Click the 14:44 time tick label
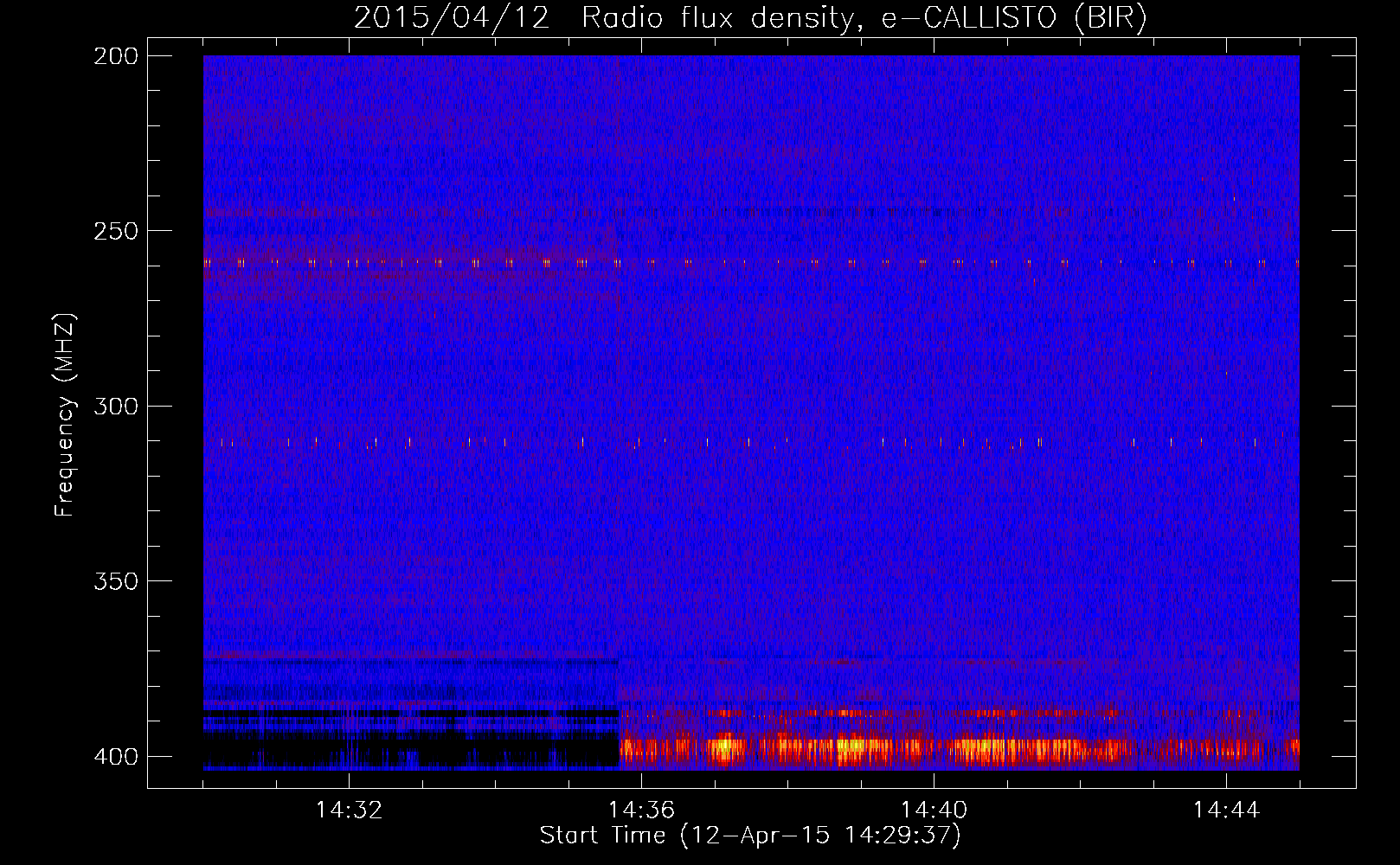 pyautogui.click(x=1226, y=811)
